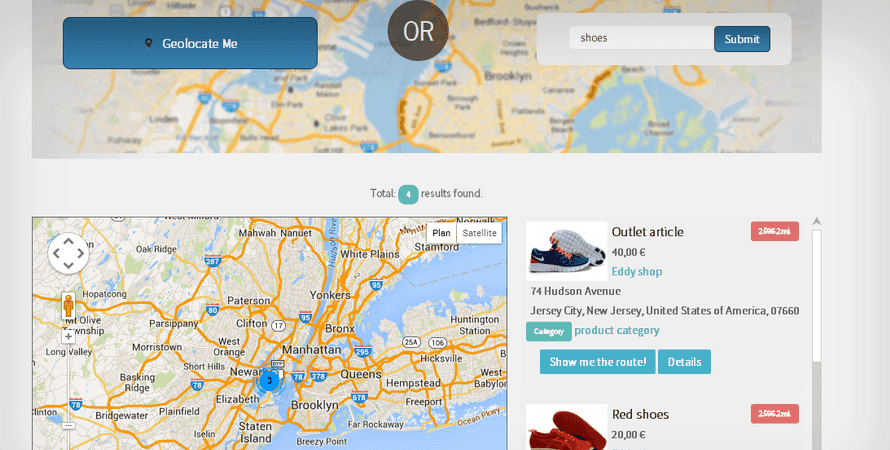Switch the map to Satellite view
Image resolution: width=890 pixels, height=450 pixels.
click(x=479, y=233)
